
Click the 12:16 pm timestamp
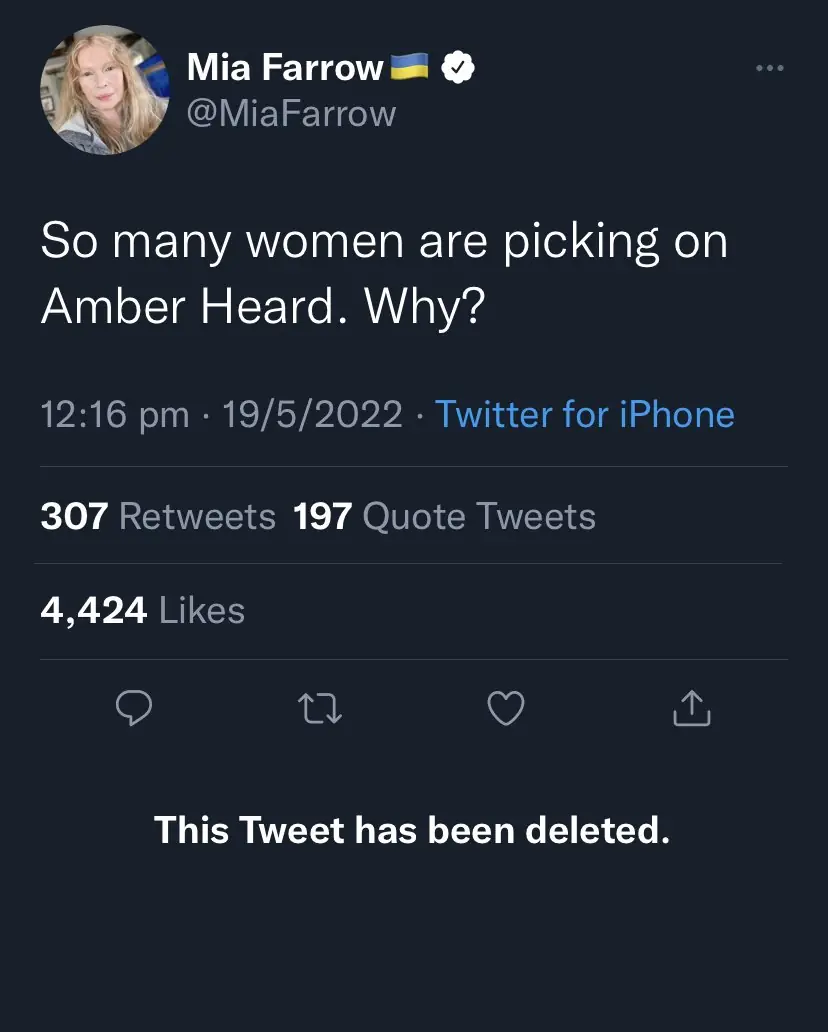pyautogui.click(x=114, y=414)
